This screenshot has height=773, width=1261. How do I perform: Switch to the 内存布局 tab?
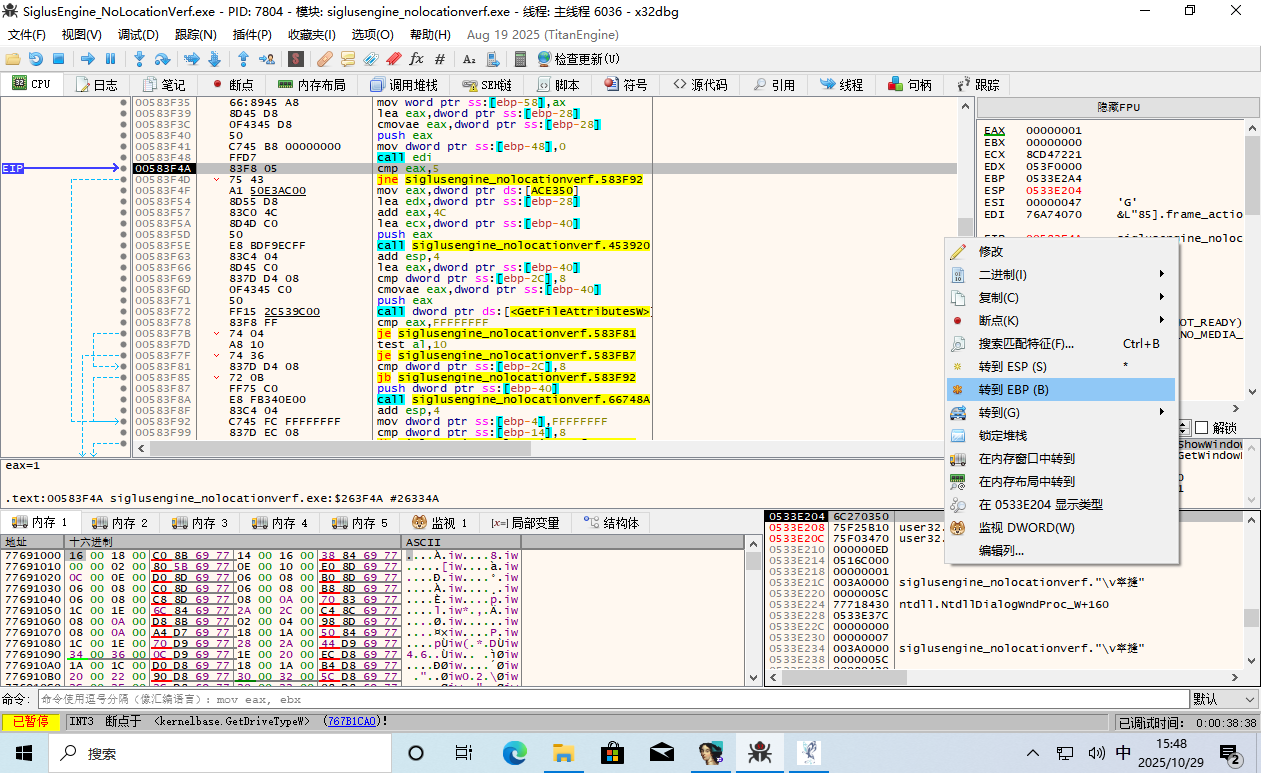point(311,85)
